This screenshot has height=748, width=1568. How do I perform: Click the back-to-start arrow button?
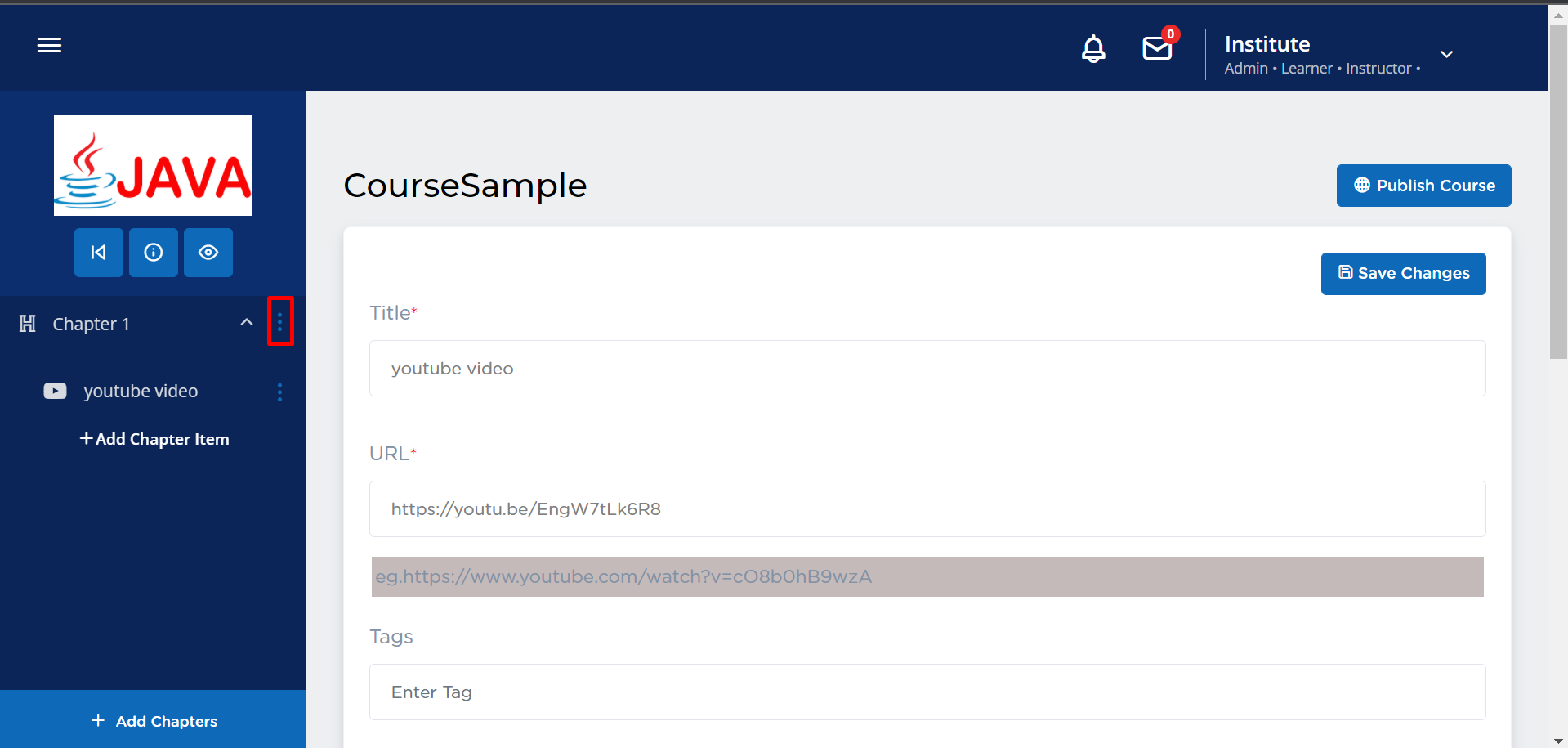[99, 253]
